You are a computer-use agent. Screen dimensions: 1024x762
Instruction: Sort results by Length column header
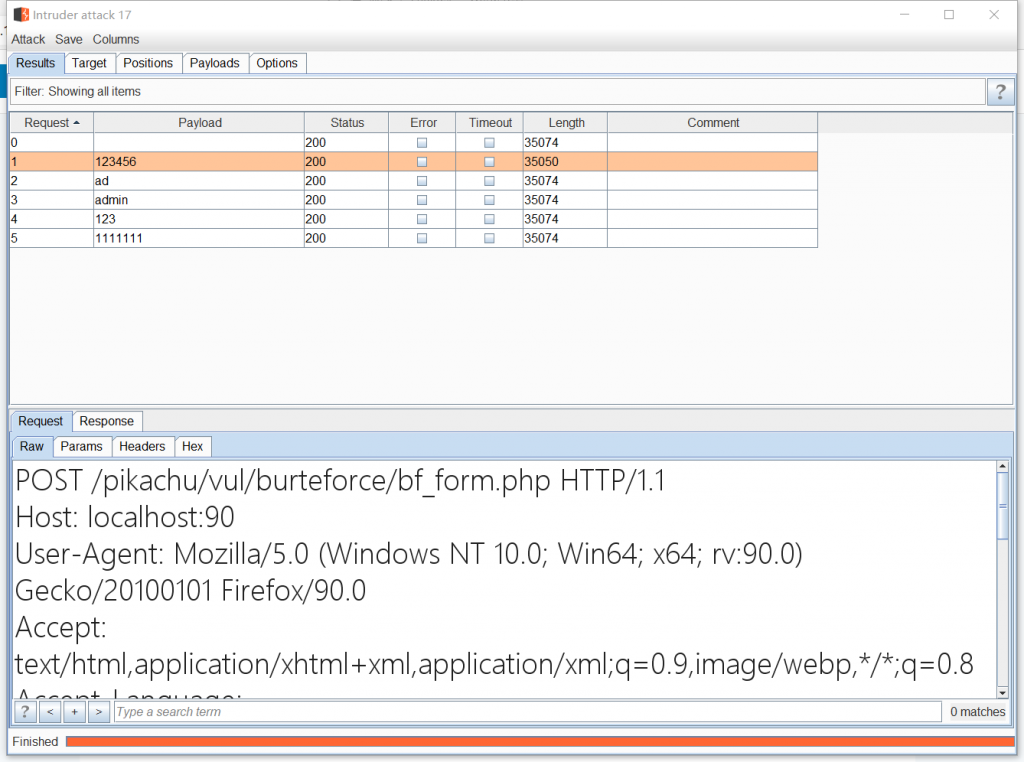click(566, 123)
